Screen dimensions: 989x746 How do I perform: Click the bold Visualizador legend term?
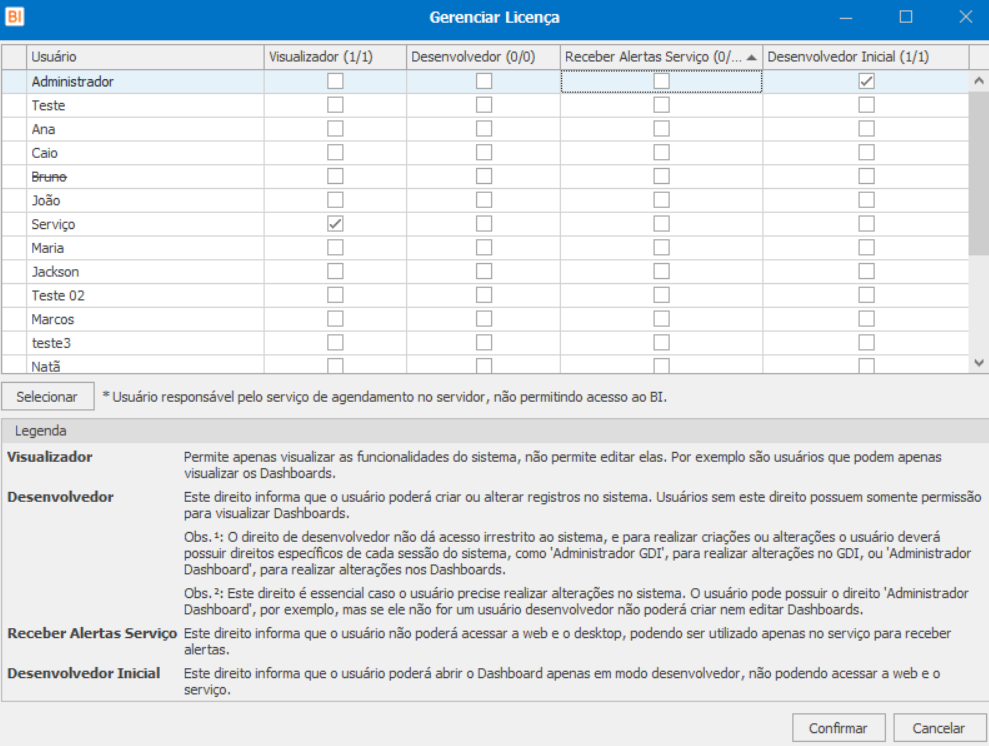click(x=50, y=457)
